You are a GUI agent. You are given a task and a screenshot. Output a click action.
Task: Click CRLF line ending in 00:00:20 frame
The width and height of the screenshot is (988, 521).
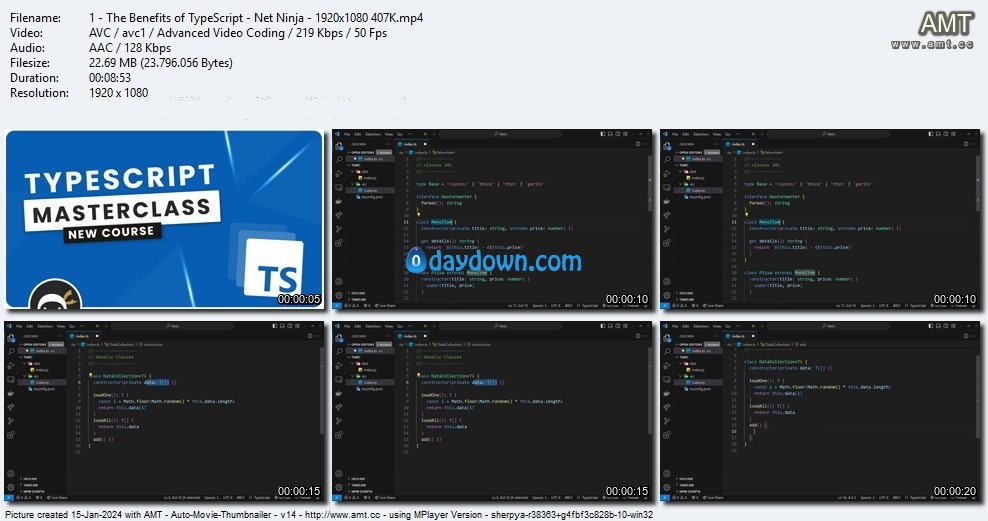coord(896,498)
